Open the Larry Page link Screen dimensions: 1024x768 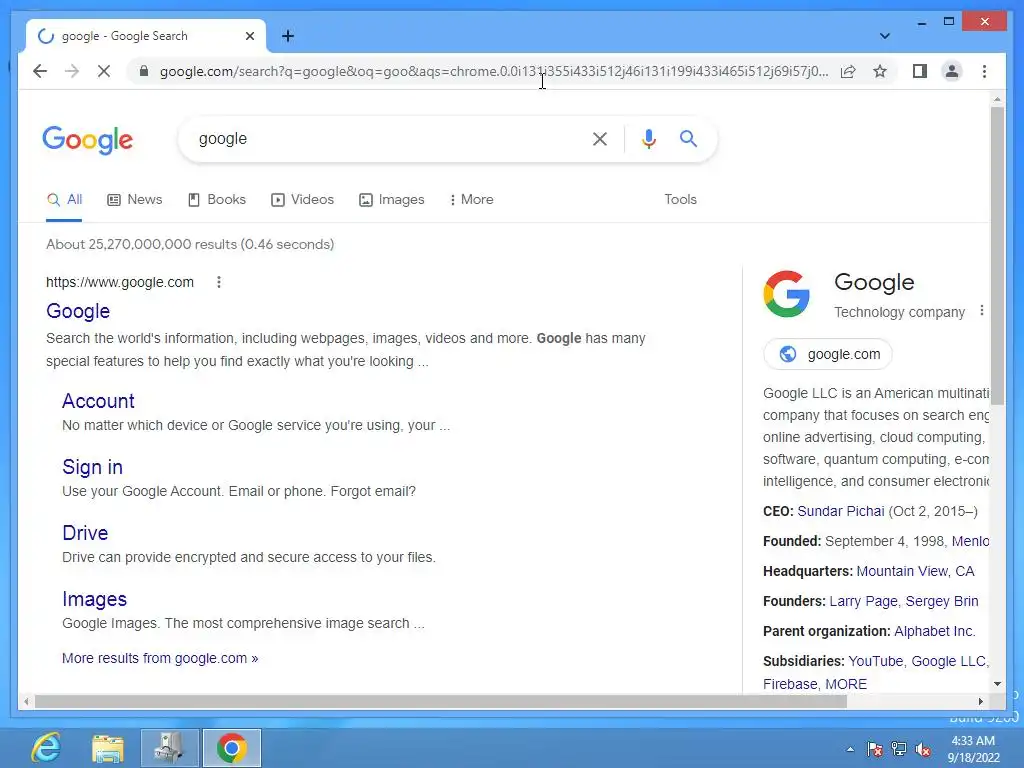[863, 601]
